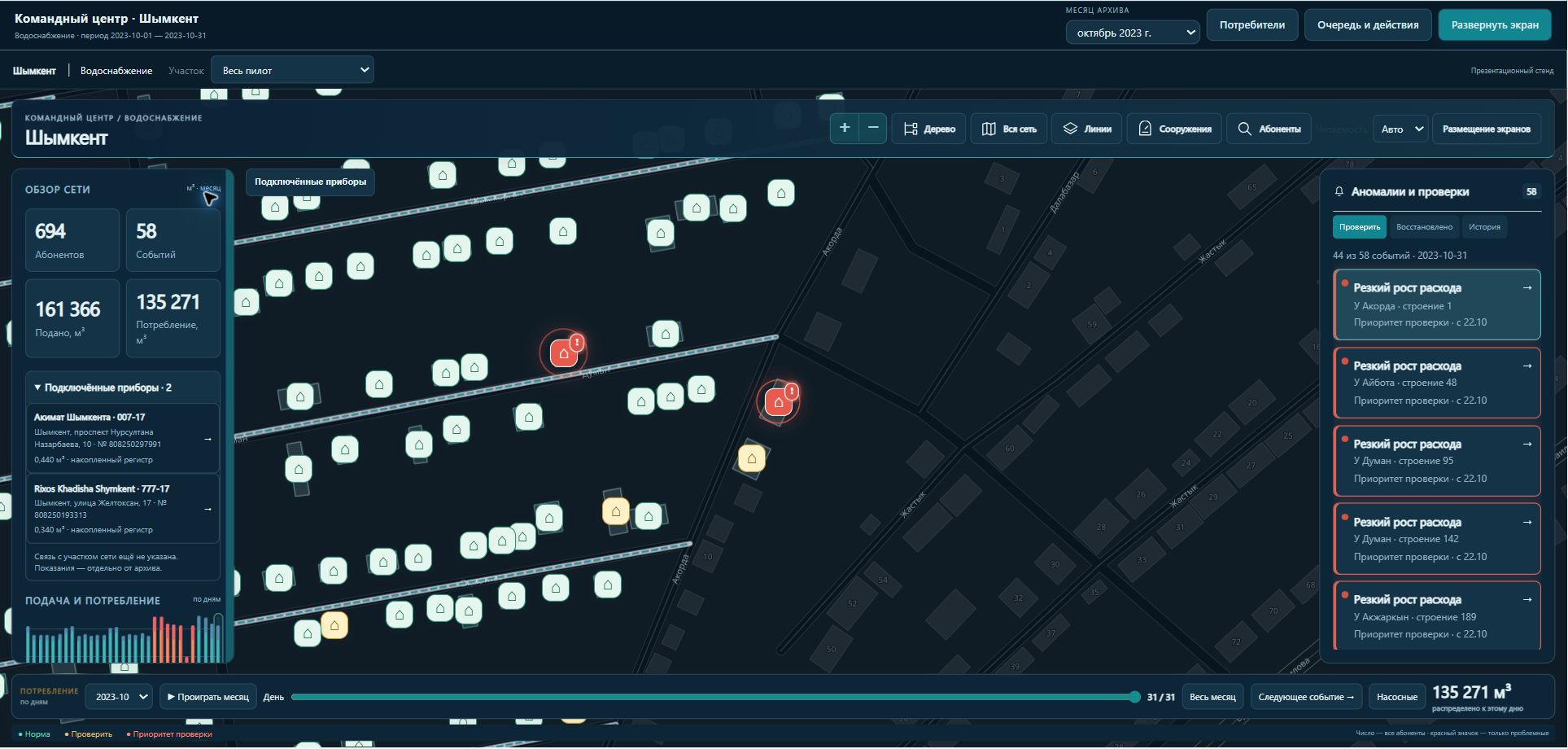Toggle the Сооружения layer button

click(1174, 129)
